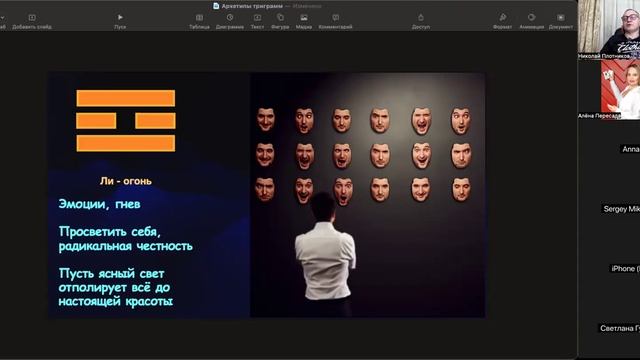Click the Add Slide (Добавить слайд) icon
This screenshot has height=360, width=640.
pos(32,18)
